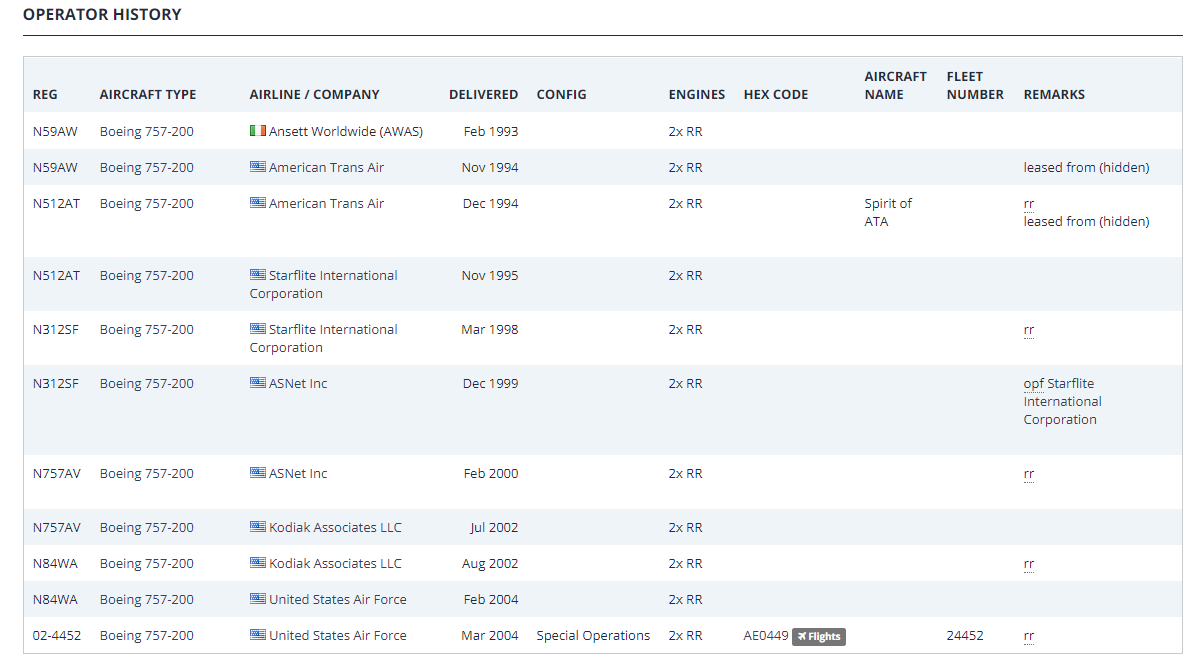Click the HEX CODE column header
Screen dimensions: 1199x671
pyautogui.click(x=775, y=94)
